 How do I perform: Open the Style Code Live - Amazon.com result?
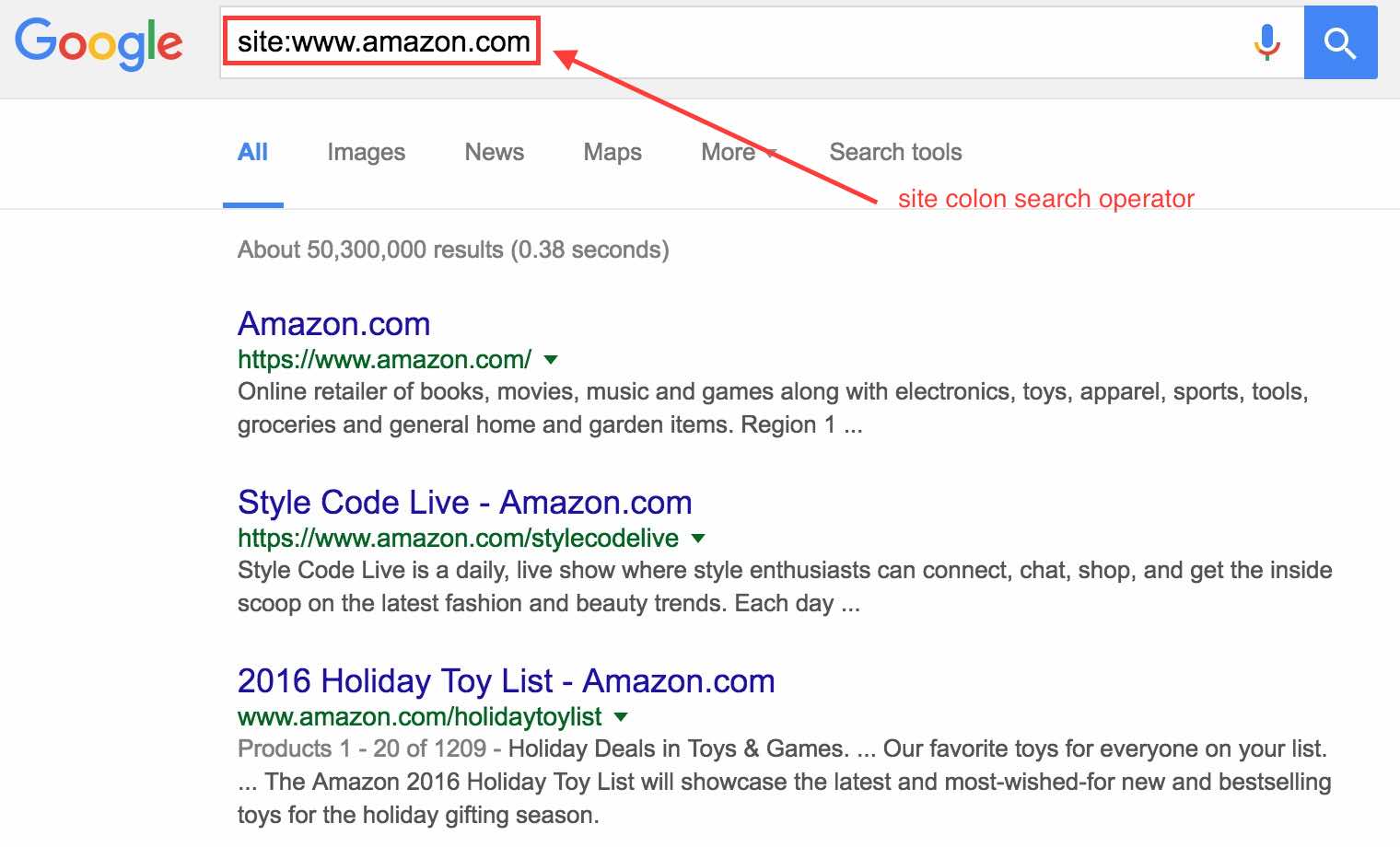tap(464, 503)
